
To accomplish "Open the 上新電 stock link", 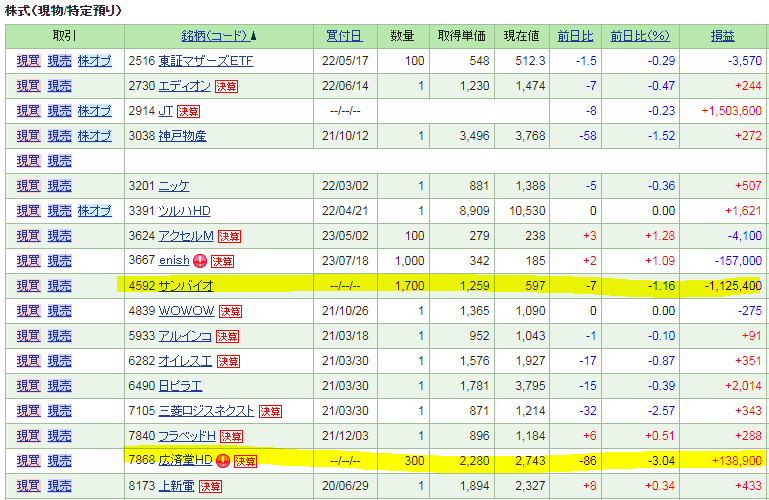I will coord(177,486).
